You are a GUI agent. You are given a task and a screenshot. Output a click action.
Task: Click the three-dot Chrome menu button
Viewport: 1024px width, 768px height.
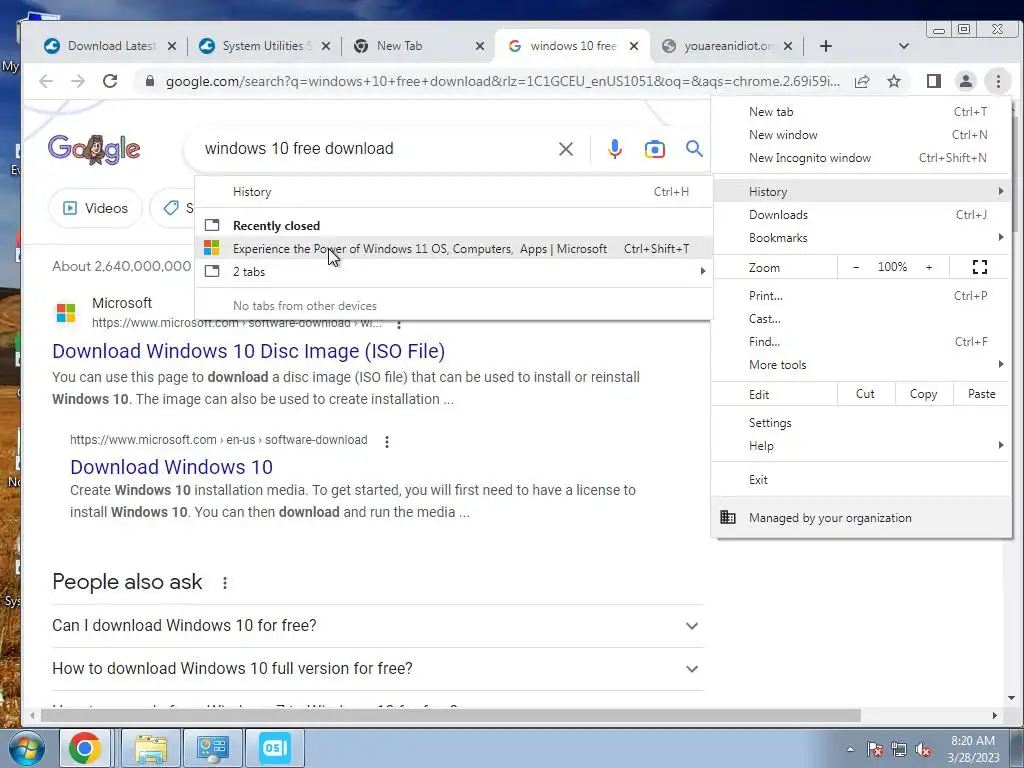coord(998,81)
